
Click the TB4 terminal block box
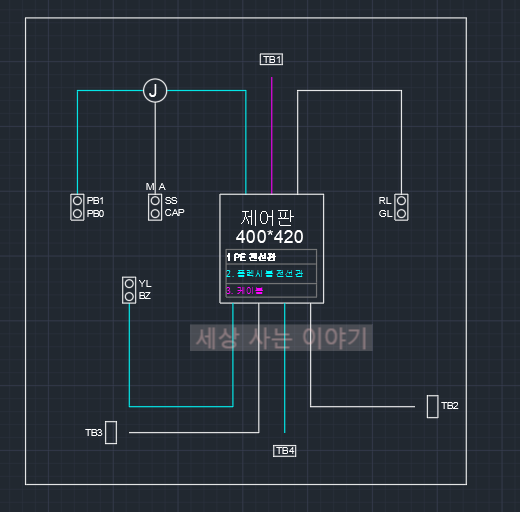[x=284, y=451]
